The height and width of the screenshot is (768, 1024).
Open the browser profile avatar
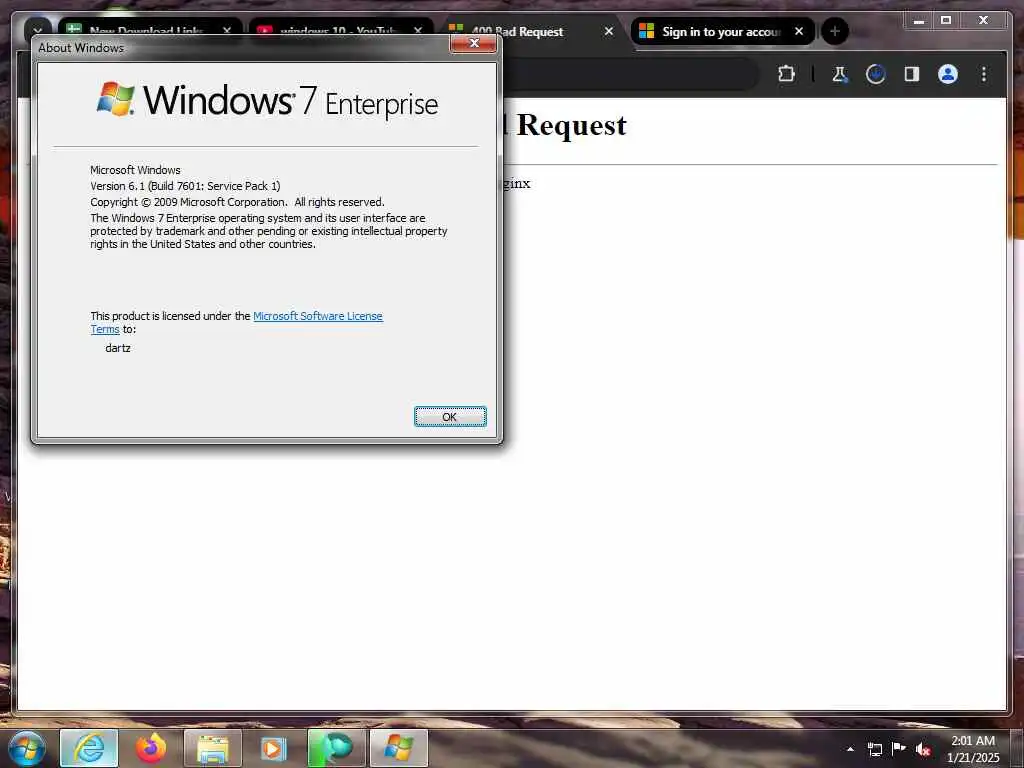pos(948,74)
